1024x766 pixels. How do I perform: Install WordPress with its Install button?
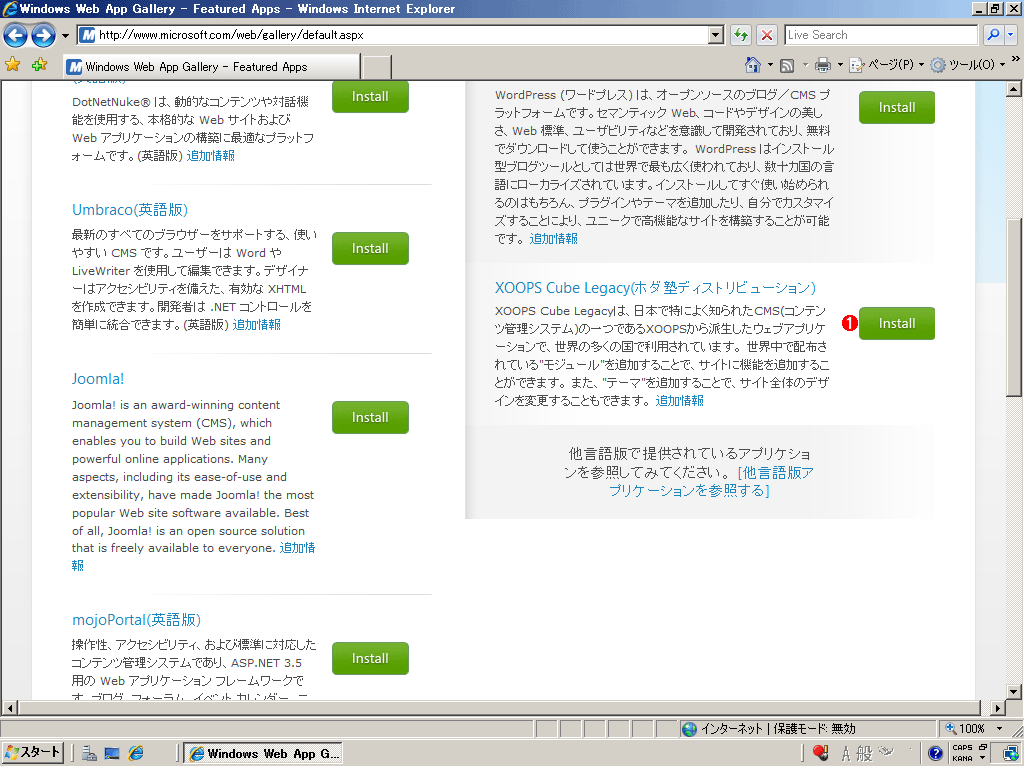[897, 107]
